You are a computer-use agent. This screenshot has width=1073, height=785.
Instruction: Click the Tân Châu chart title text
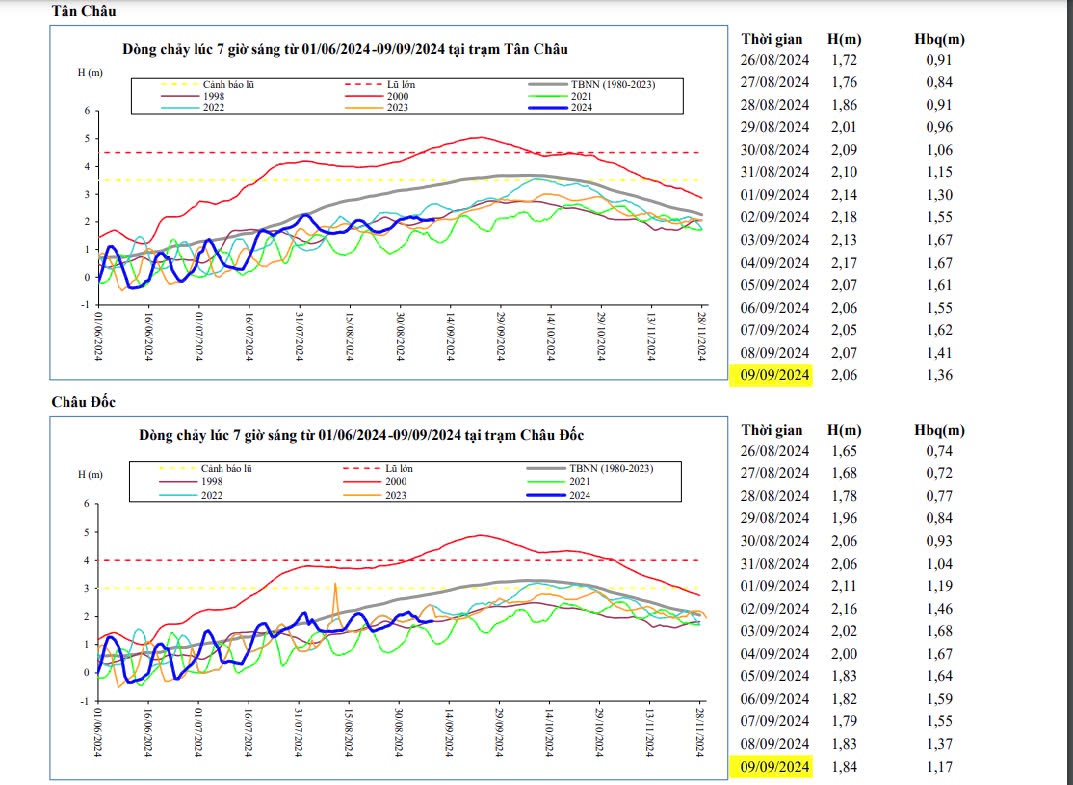tap(347, 48)
